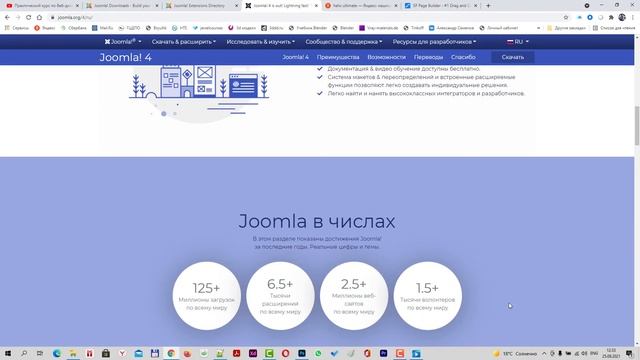Open Task View on the taskbar
Screen dimensions: 640x360
click(x=40, y=353)
